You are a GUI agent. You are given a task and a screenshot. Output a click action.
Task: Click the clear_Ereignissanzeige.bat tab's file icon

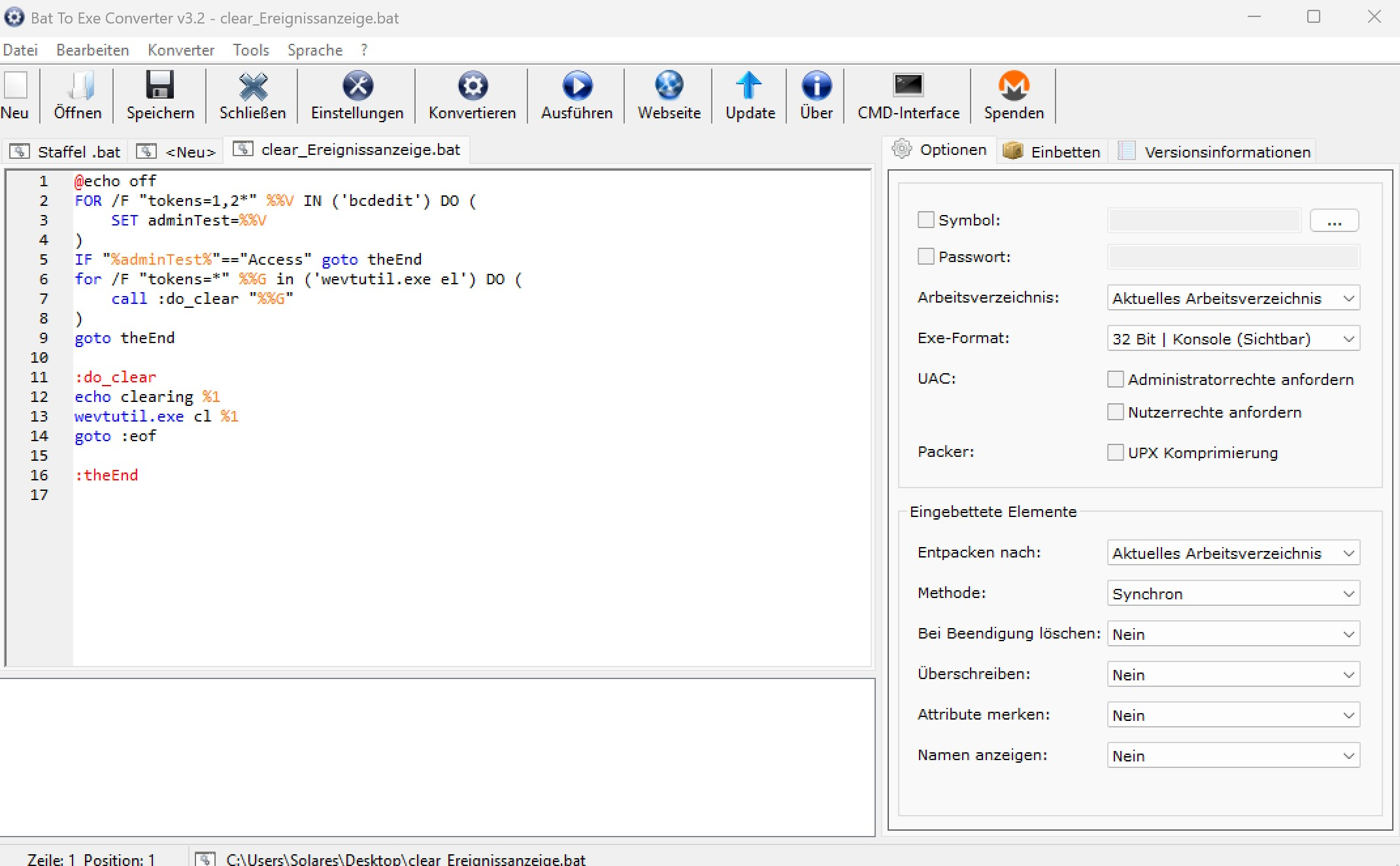click(243, 149)
